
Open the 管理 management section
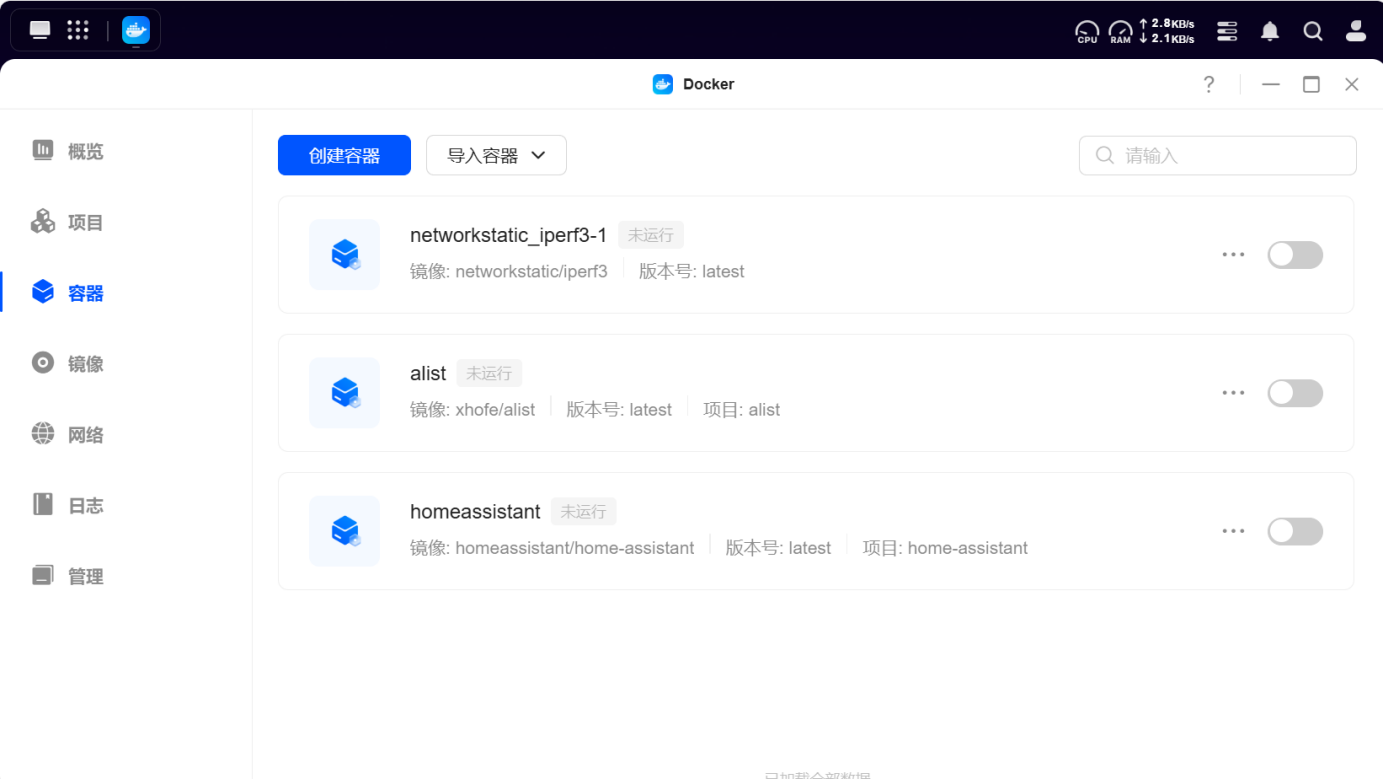tap(68, 576)
